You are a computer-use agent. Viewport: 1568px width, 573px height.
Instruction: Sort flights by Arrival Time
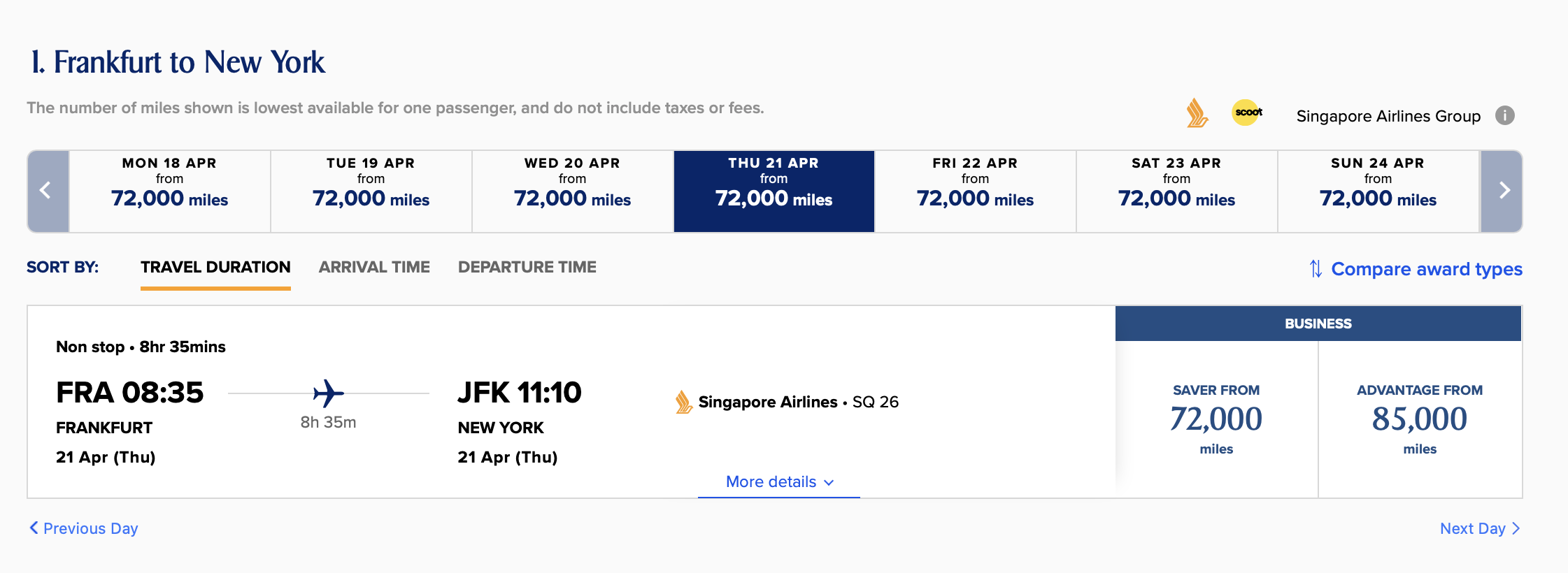tap(374, 267)
